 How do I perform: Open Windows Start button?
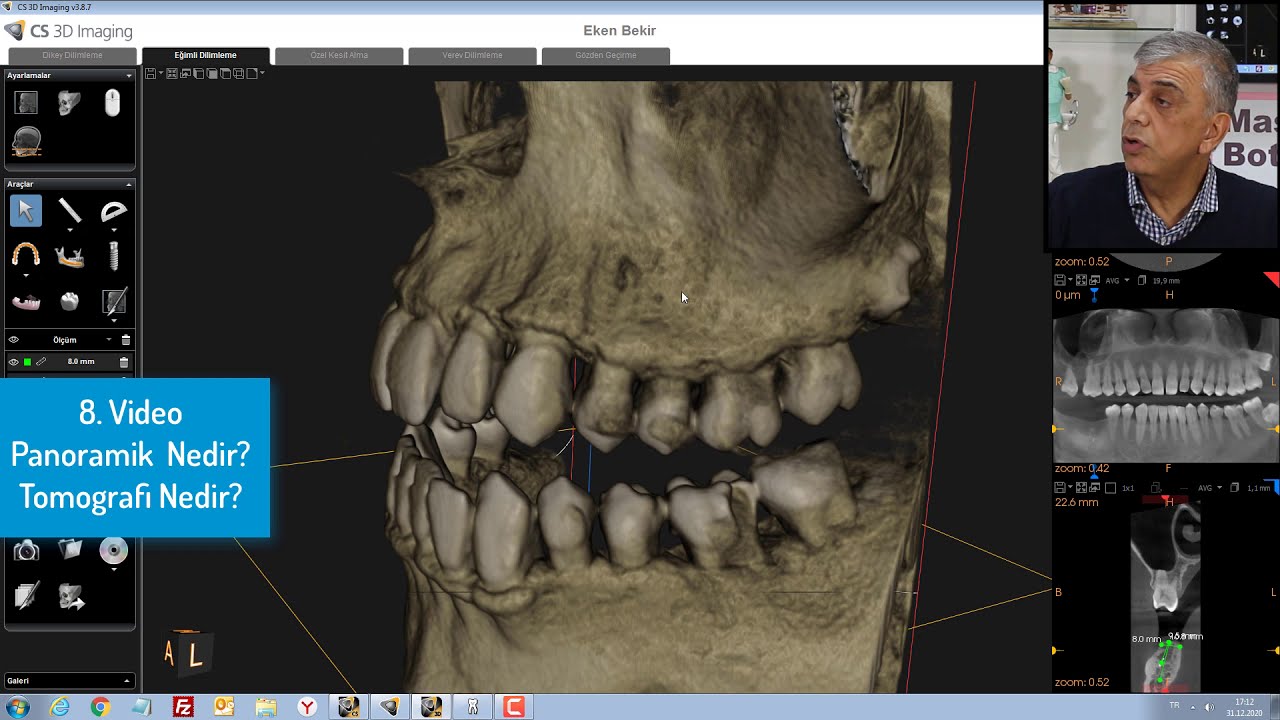point(17,707)
